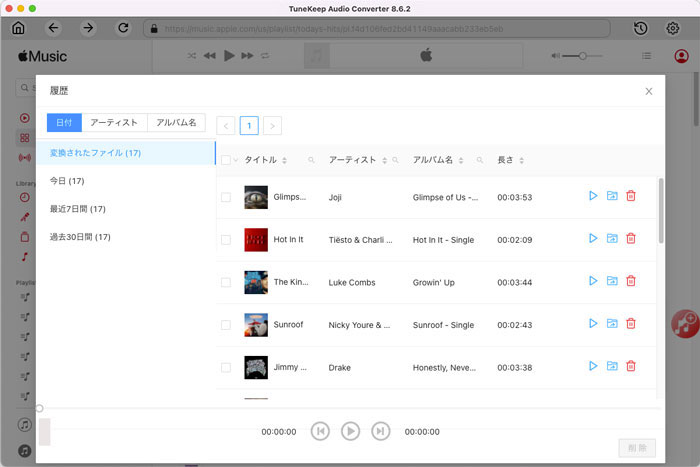The image size is (700, 467).
Task: Skip to next track in dialog player
Action: (x=380, y=431)
